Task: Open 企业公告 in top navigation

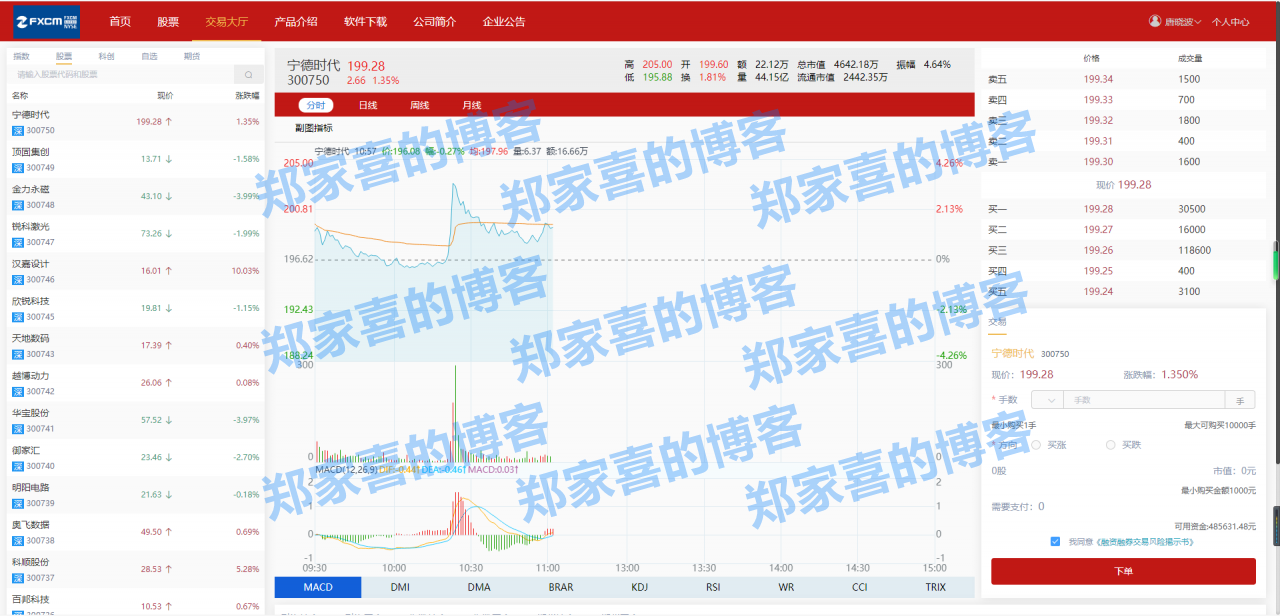Action: coord(504,21)
